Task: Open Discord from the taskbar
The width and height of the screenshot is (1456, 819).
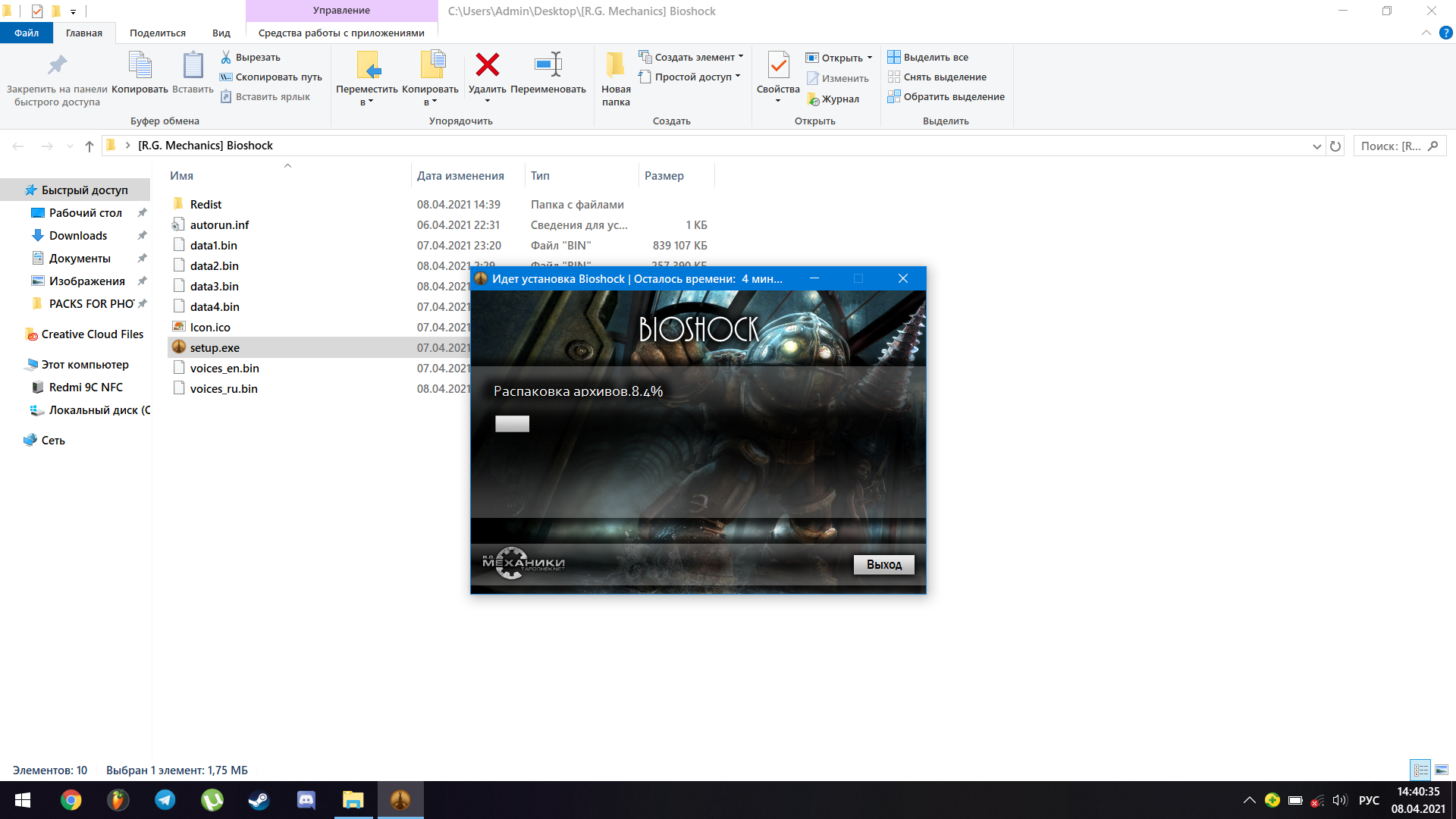Action: (x=306, y=800)
